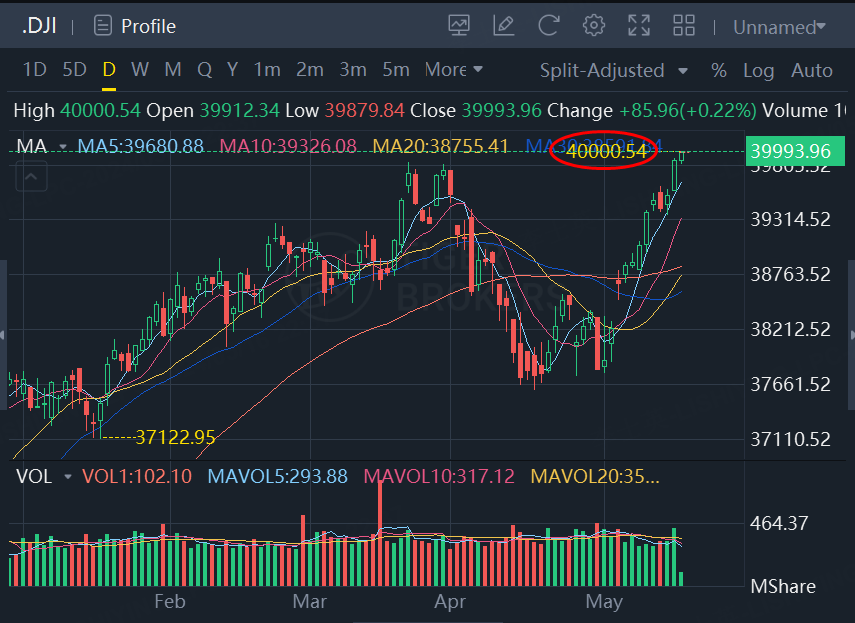Screen dimensions: 855x623
Task: Click the 37110.52 price axis label
Action: coord(791,439)
